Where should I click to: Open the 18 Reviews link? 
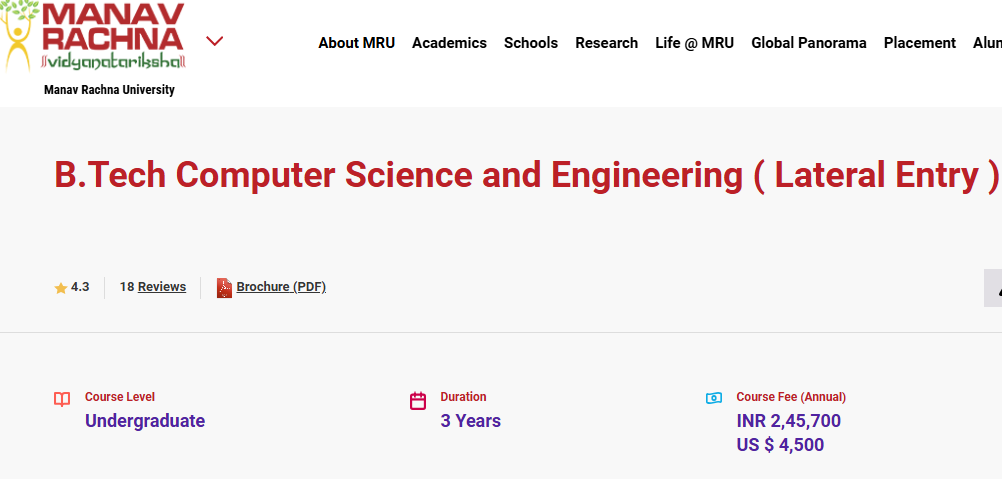point(153,287)
